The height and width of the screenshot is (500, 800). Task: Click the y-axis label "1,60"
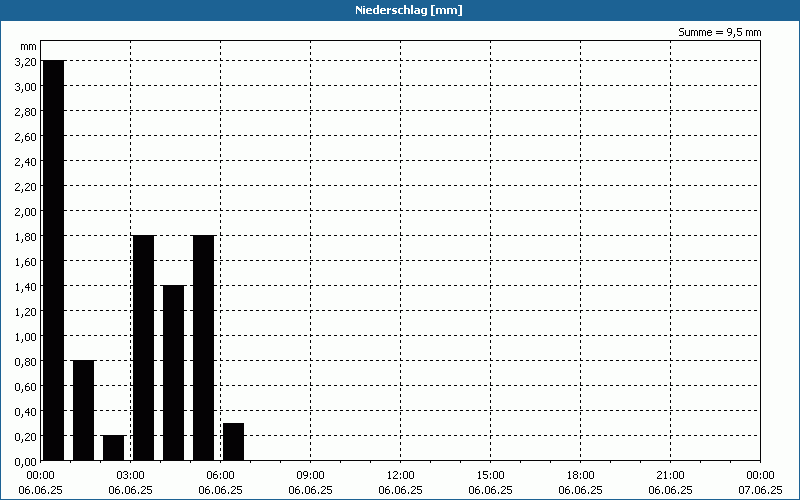(26, 262)
